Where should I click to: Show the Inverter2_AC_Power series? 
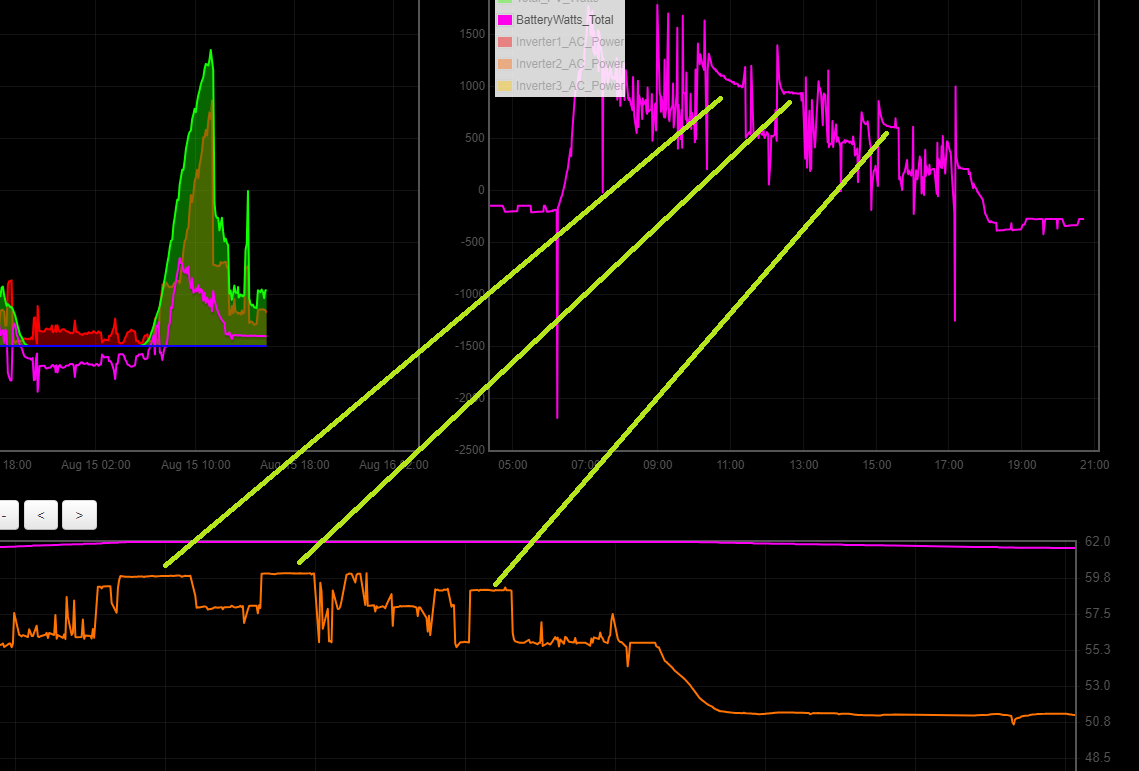[570, 64]
